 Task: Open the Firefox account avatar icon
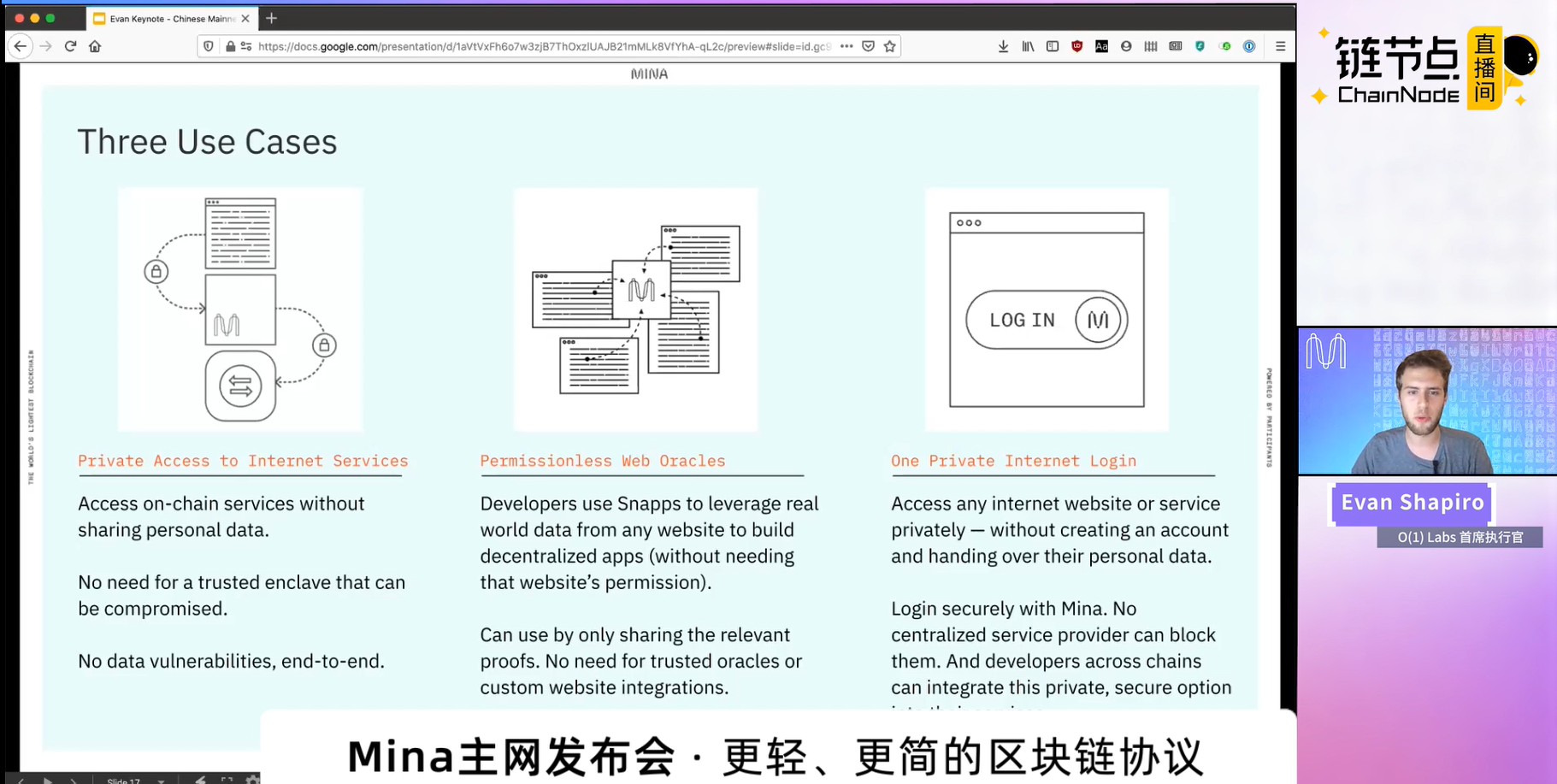1126,46
